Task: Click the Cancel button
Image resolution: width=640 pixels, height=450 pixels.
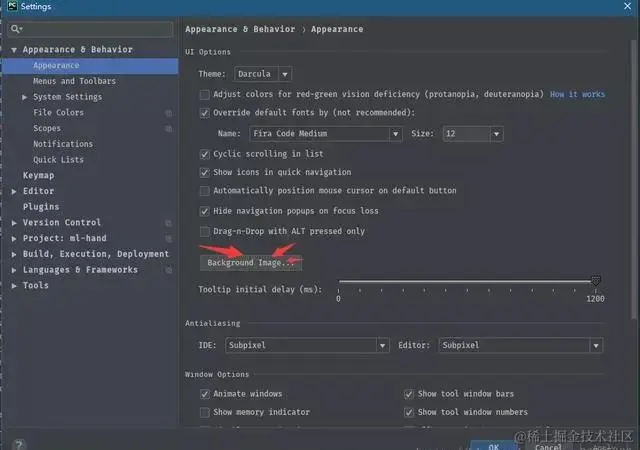Action: (x=548, y=447)
